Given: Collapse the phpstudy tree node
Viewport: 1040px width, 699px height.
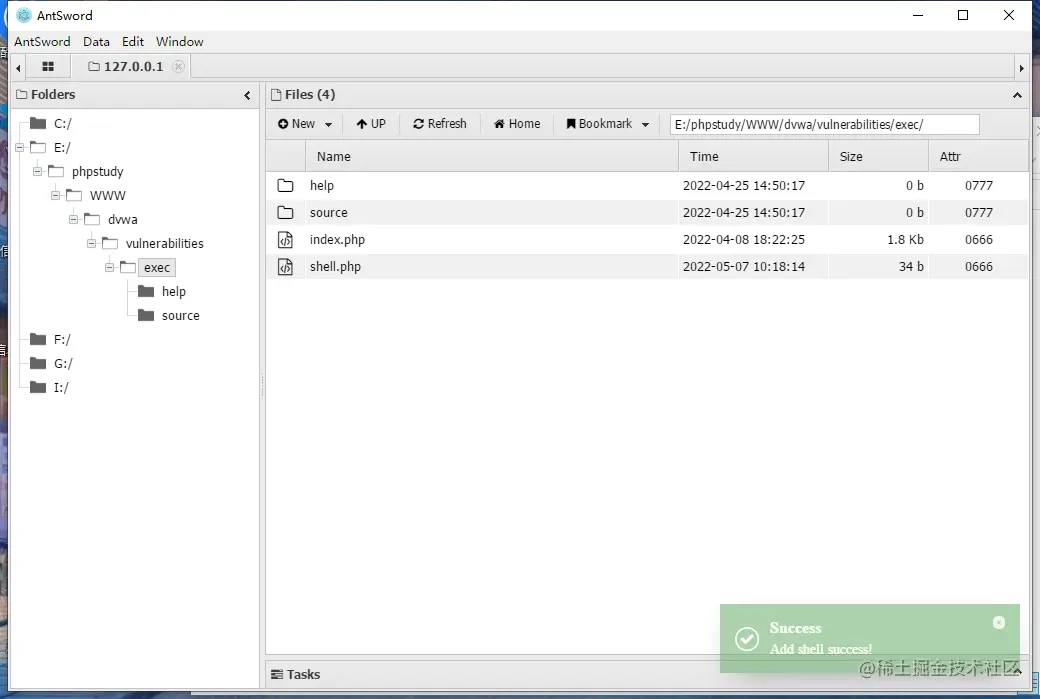Looking at the screenshot, I should (38, 171).
